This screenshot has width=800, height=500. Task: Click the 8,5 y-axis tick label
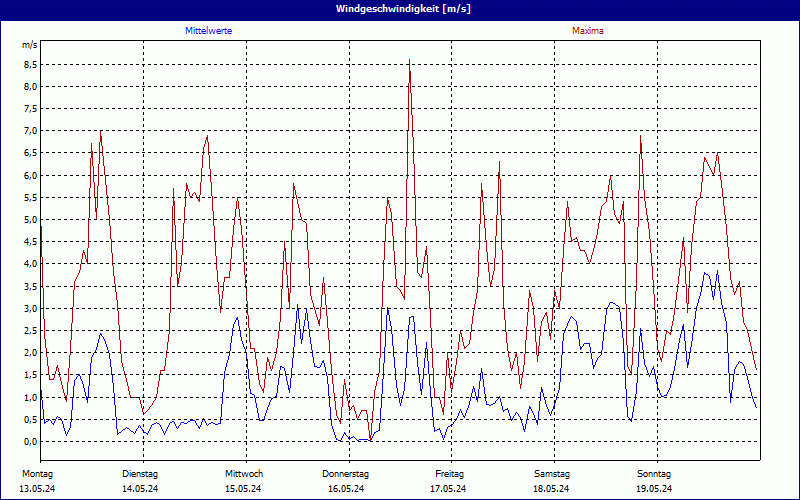point(30,64)
